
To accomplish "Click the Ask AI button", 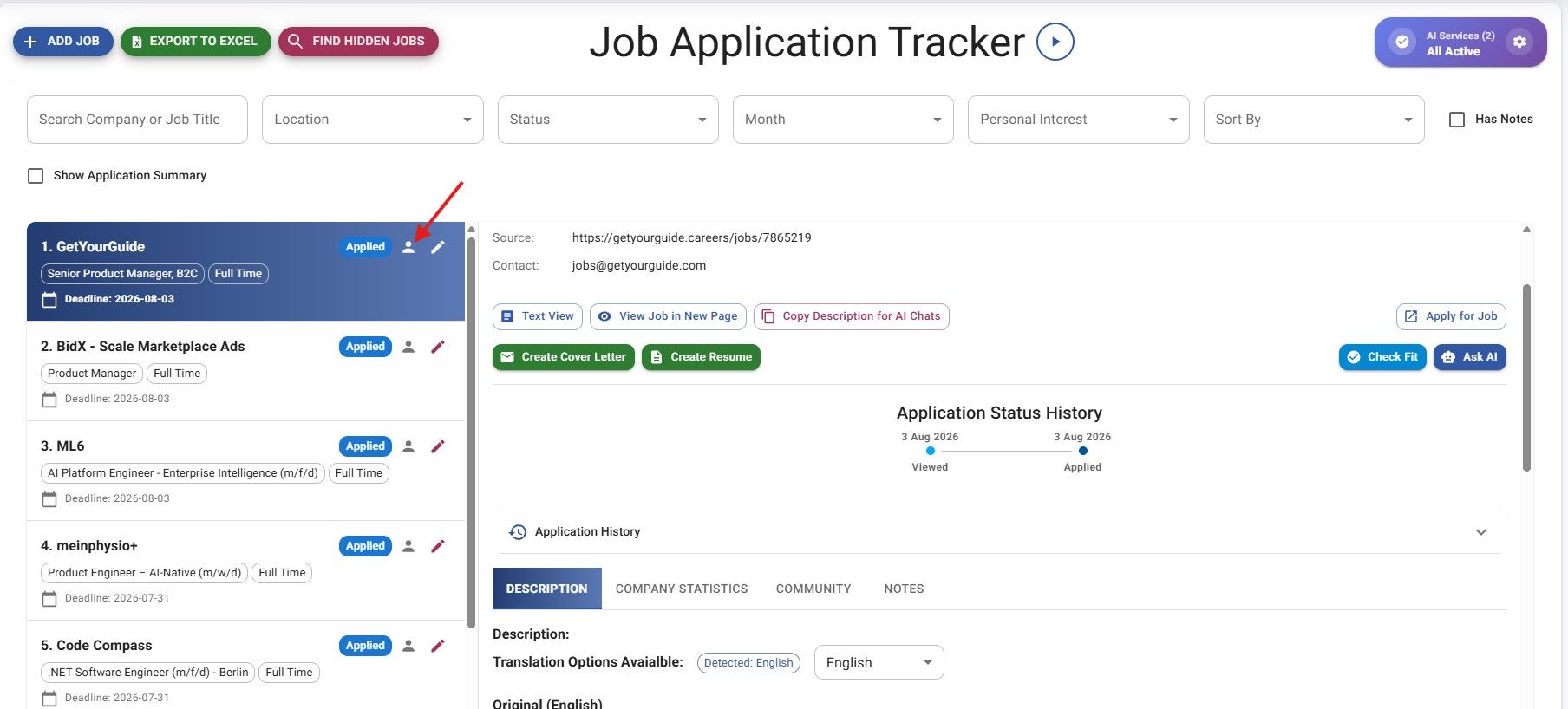I will pyautogui.click(x=1470, y=357).
